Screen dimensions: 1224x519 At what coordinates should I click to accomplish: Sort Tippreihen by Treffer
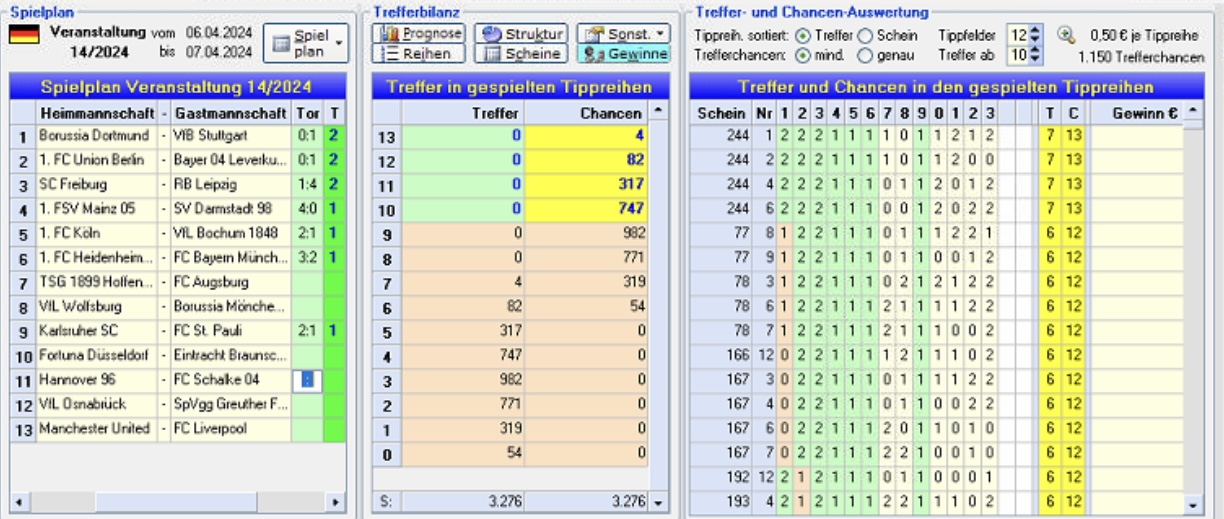point(804,36)
